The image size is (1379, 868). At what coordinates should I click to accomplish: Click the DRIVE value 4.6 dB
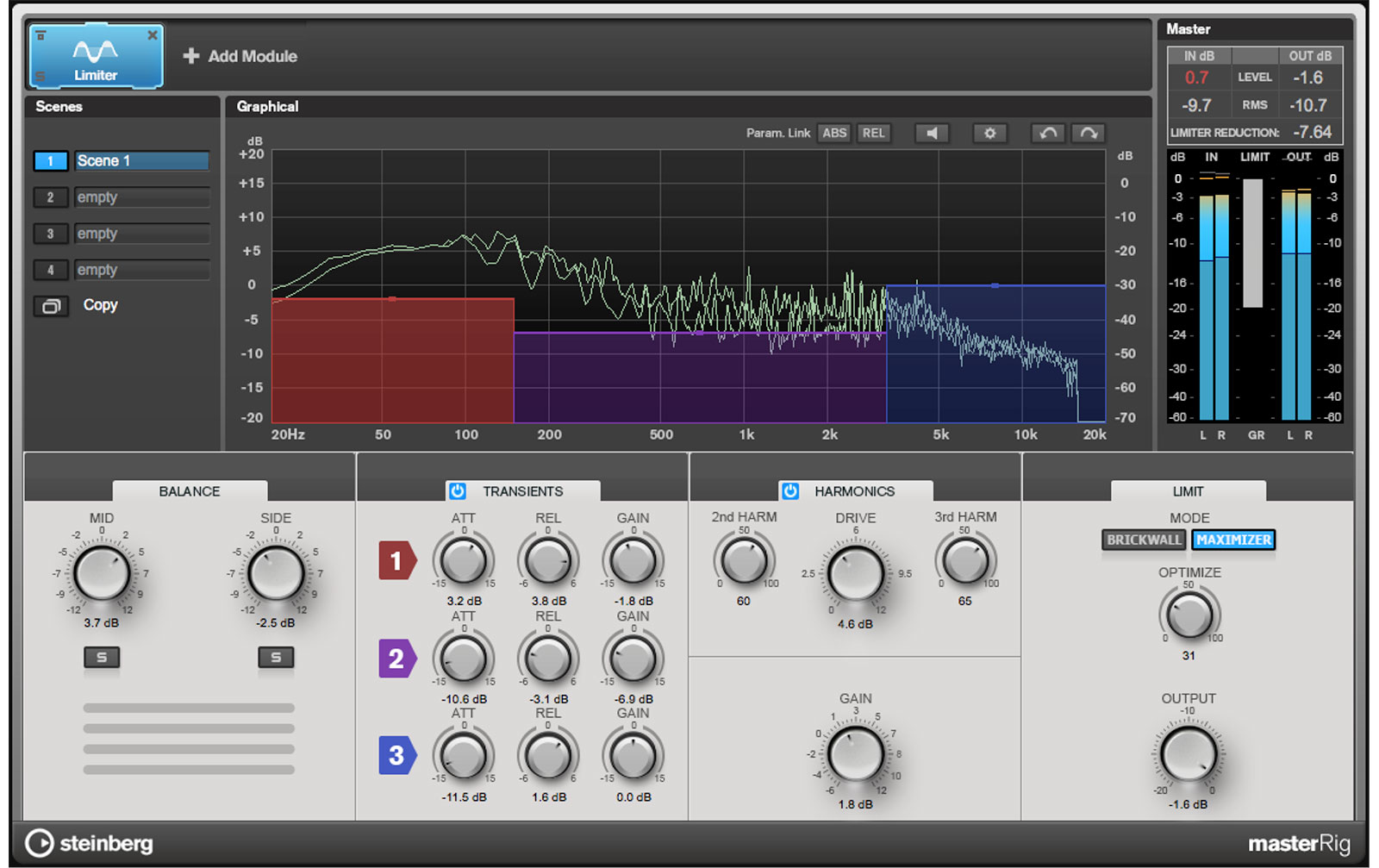(x=855, y=624)
